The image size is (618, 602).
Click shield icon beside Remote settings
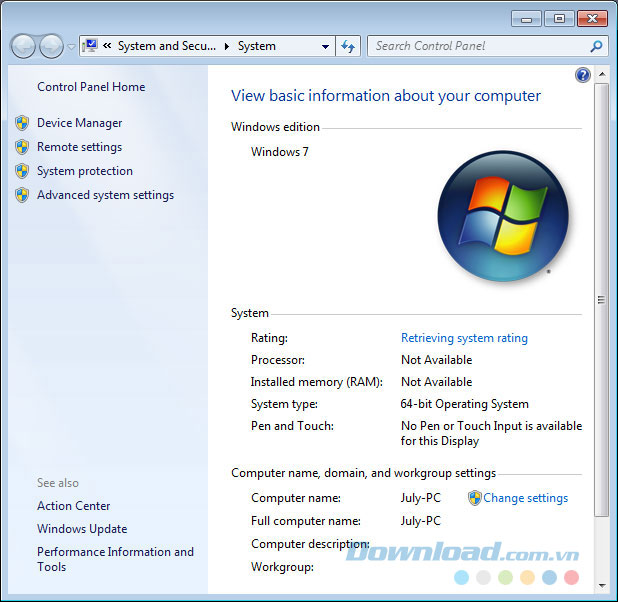(x=22, y=147)
